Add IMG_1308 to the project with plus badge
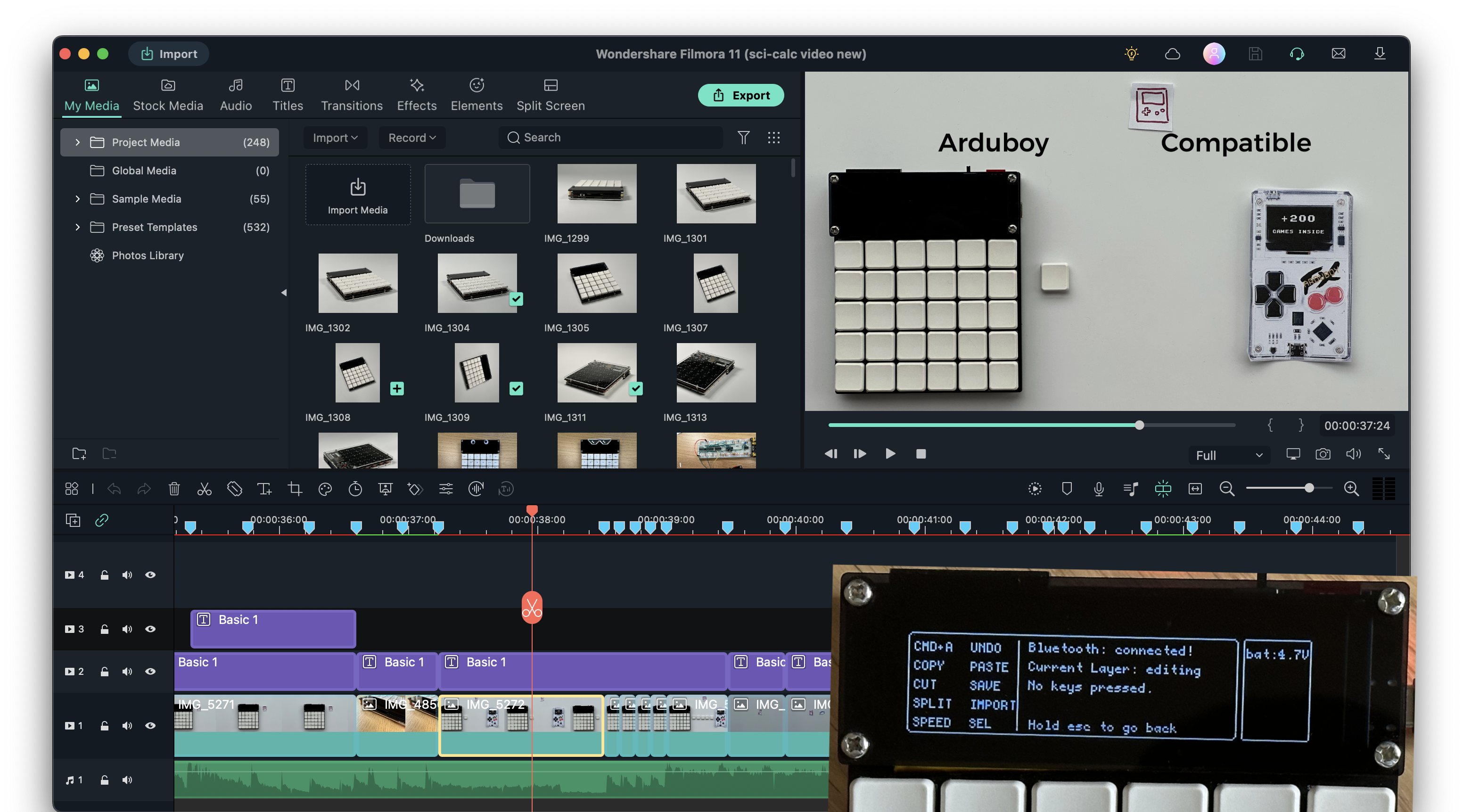 click(397, 388)
